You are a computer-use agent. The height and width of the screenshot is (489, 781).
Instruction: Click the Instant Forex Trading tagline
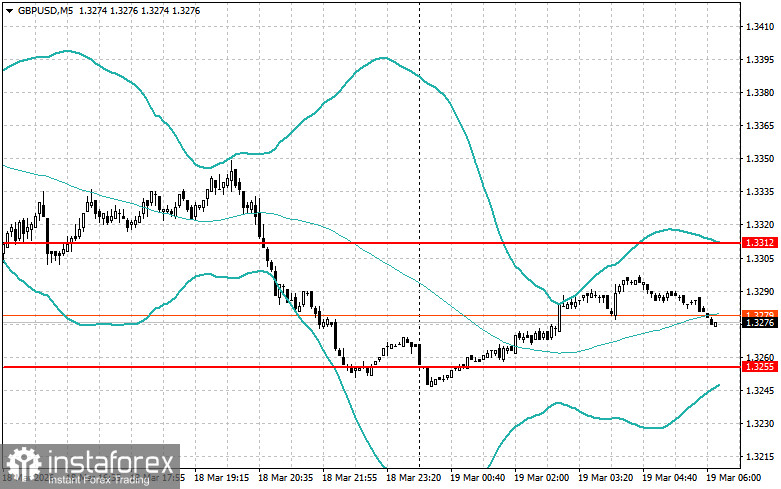[x=99, y=480]
